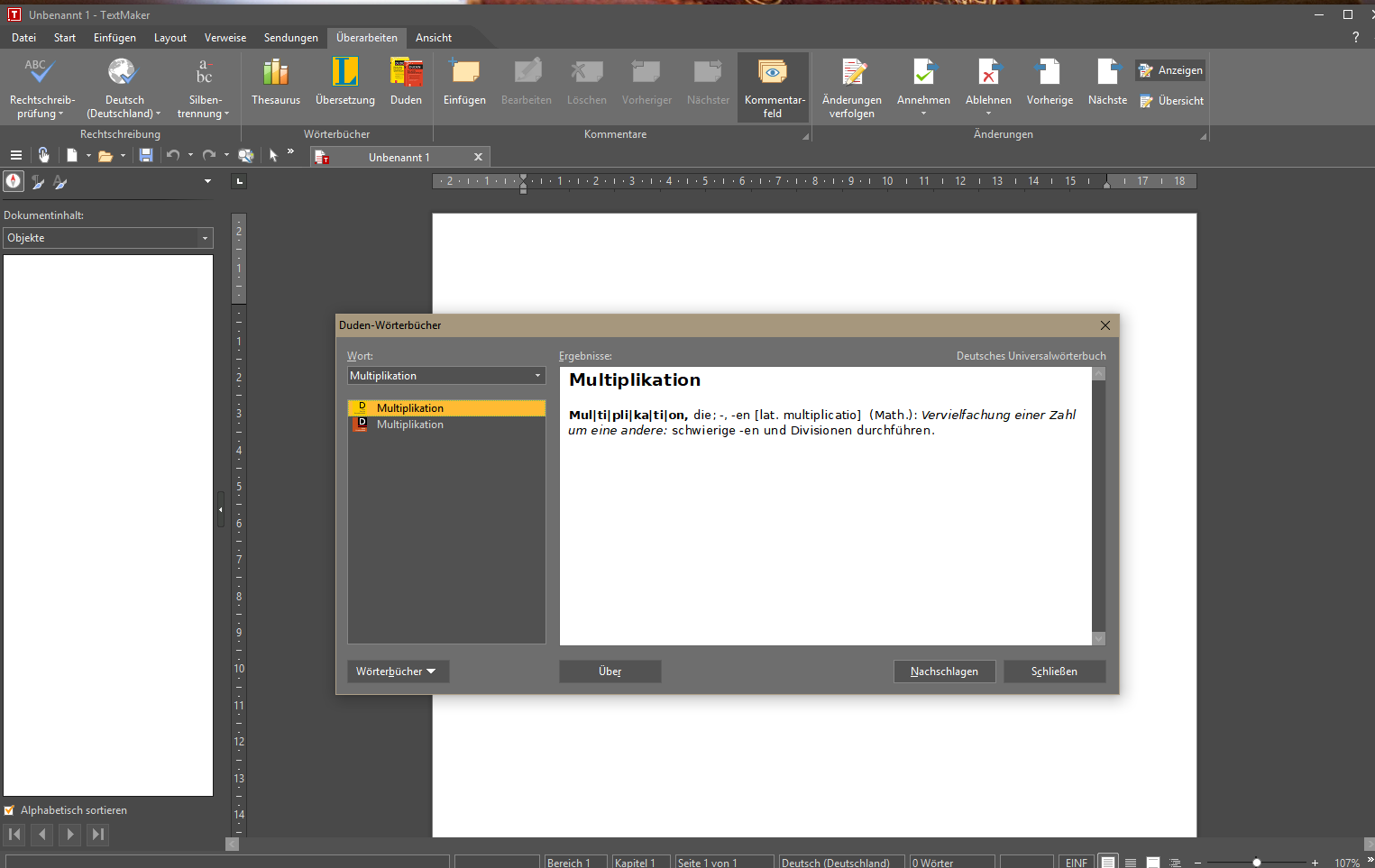Create a new document via page icon
This screenshot has height=868, width=1375.
[x=72, y=155]
